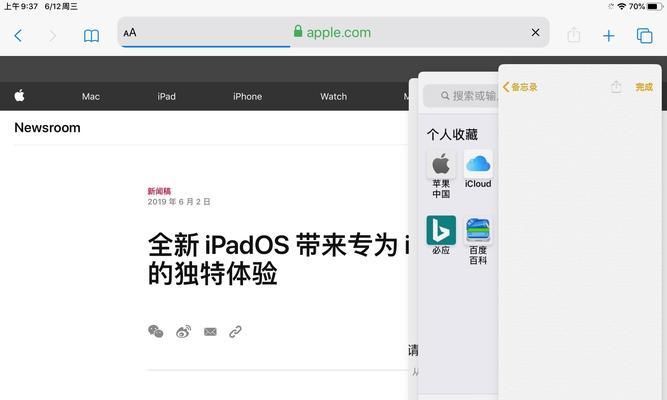
Task: Share the article via WeChat icon
Action: [x=156, y=331]
